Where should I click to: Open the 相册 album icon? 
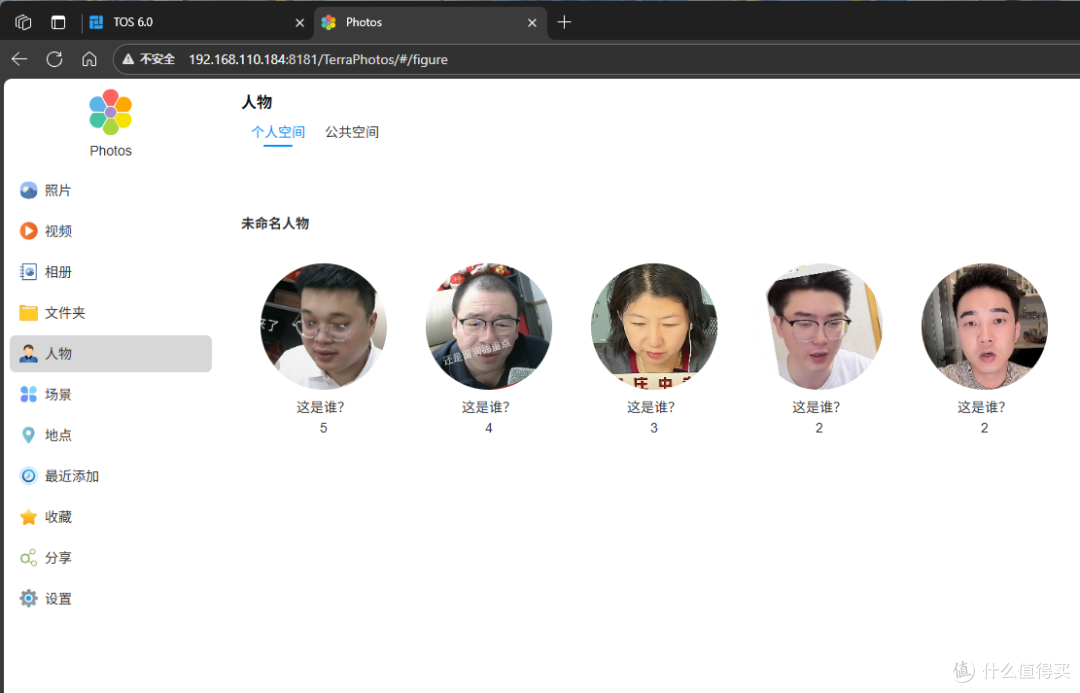[x=28, y=271]
